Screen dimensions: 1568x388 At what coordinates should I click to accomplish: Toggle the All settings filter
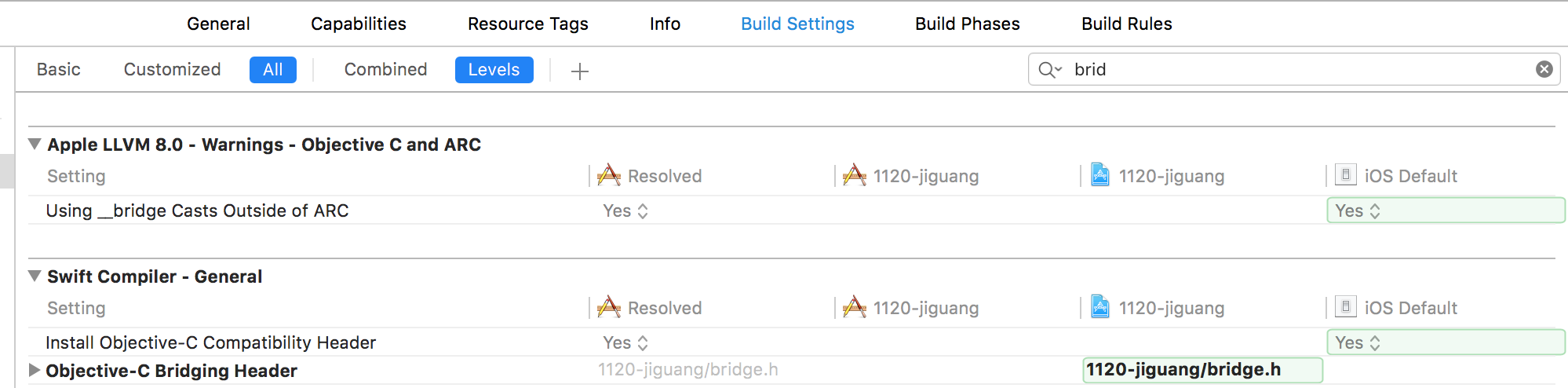pos(272,70)
